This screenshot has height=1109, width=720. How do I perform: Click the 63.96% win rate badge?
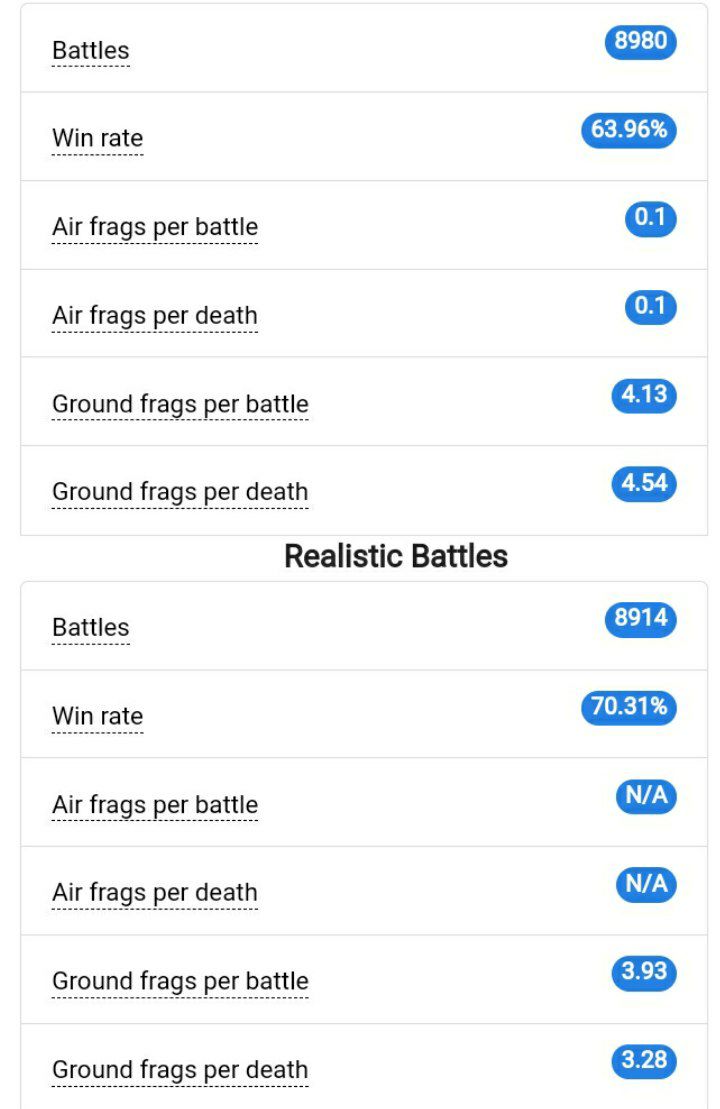[x=629, y=130]
